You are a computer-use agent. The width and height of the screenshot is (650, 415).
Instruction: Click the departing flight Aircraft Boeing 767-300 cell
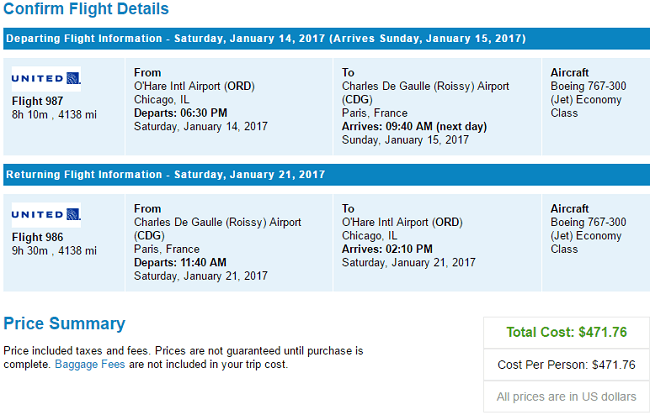pyautogui.click(x=596, y=107)
